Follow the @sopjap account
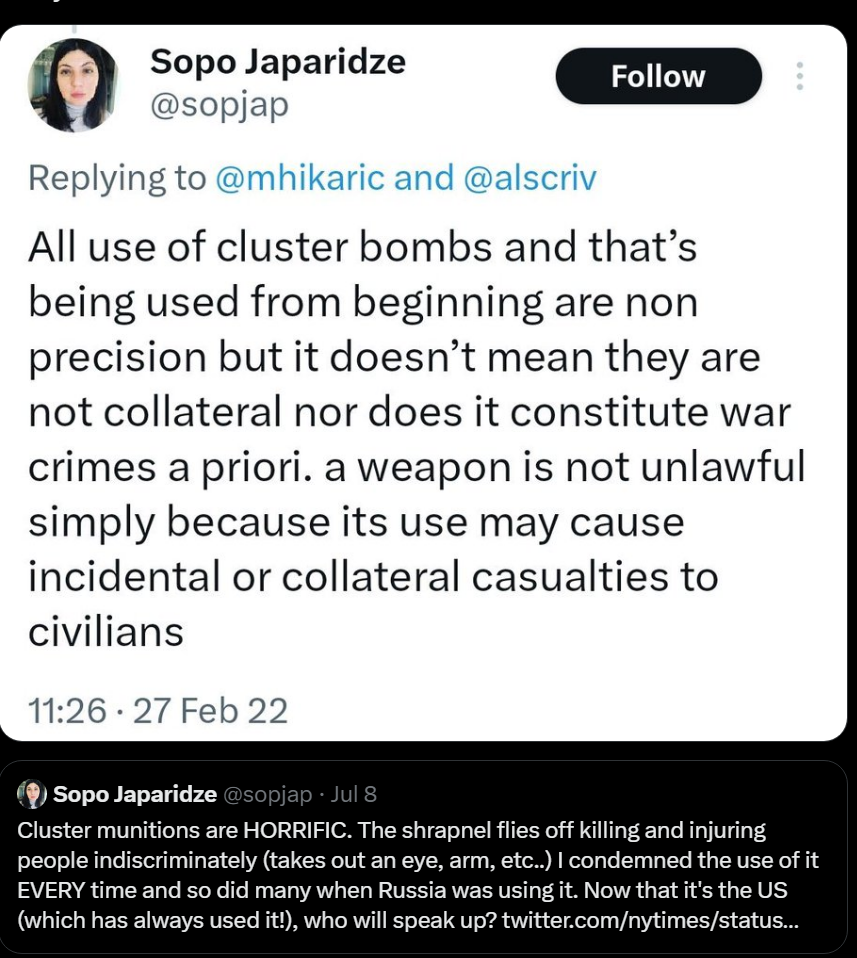Viewport: 857px width, 958px height. (658, 76)
